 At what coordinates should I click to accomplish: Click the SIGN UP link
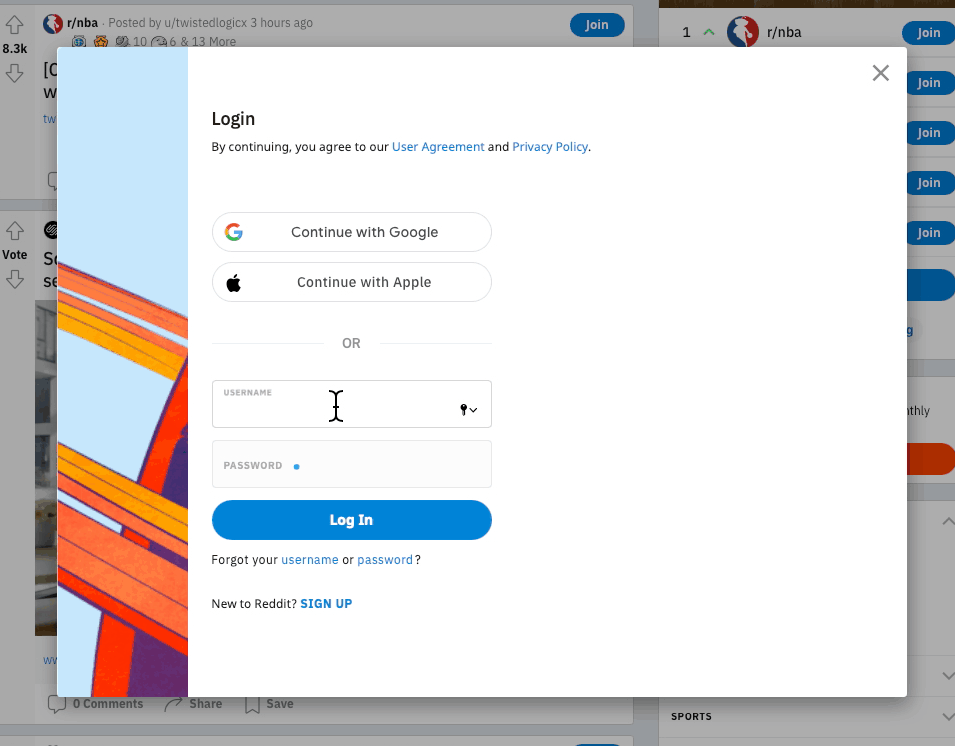tap(326, 604)
